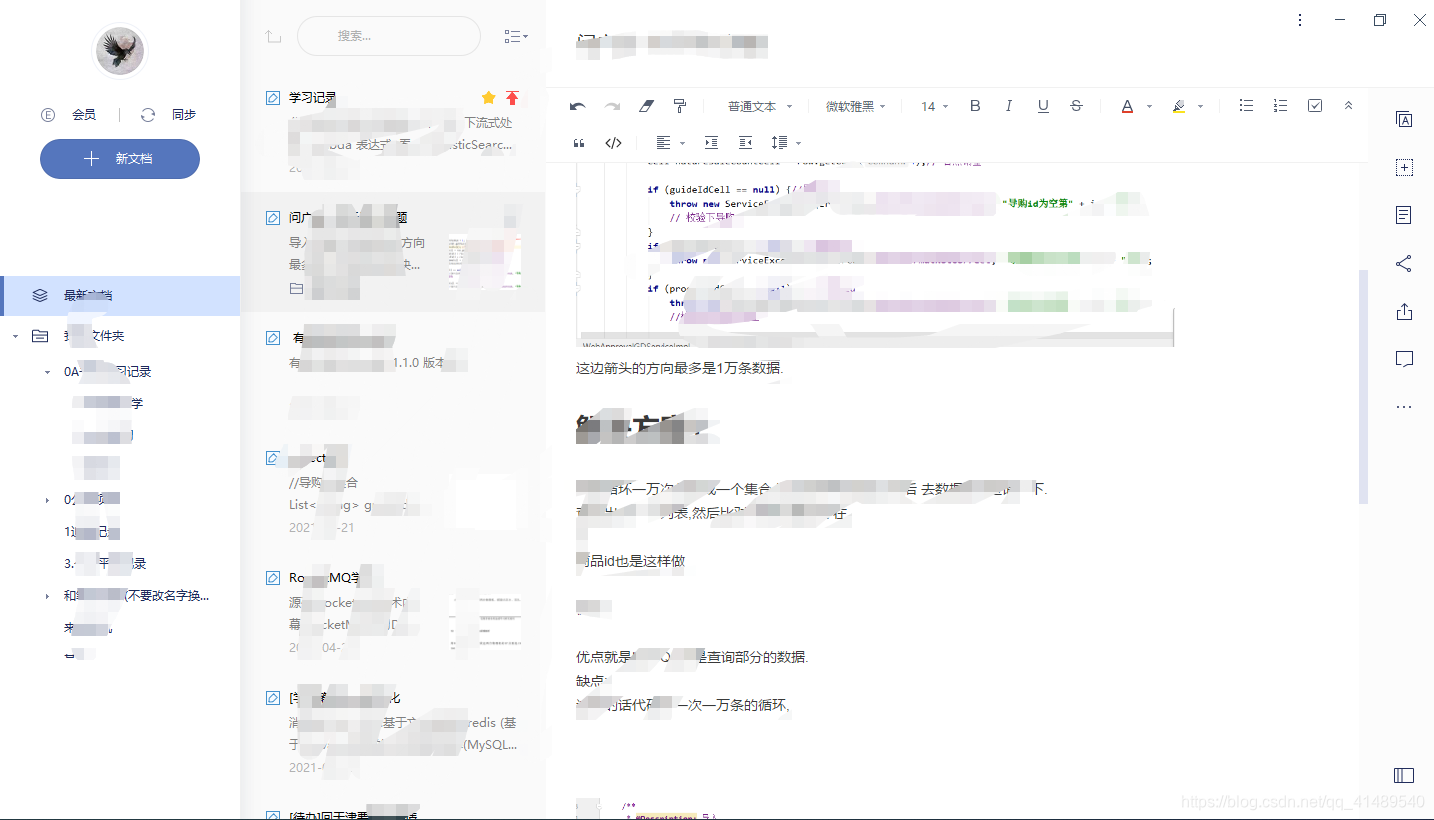Undo the last edit
This screenshot has width=1434, height=820.
click(x=577, y=106)
